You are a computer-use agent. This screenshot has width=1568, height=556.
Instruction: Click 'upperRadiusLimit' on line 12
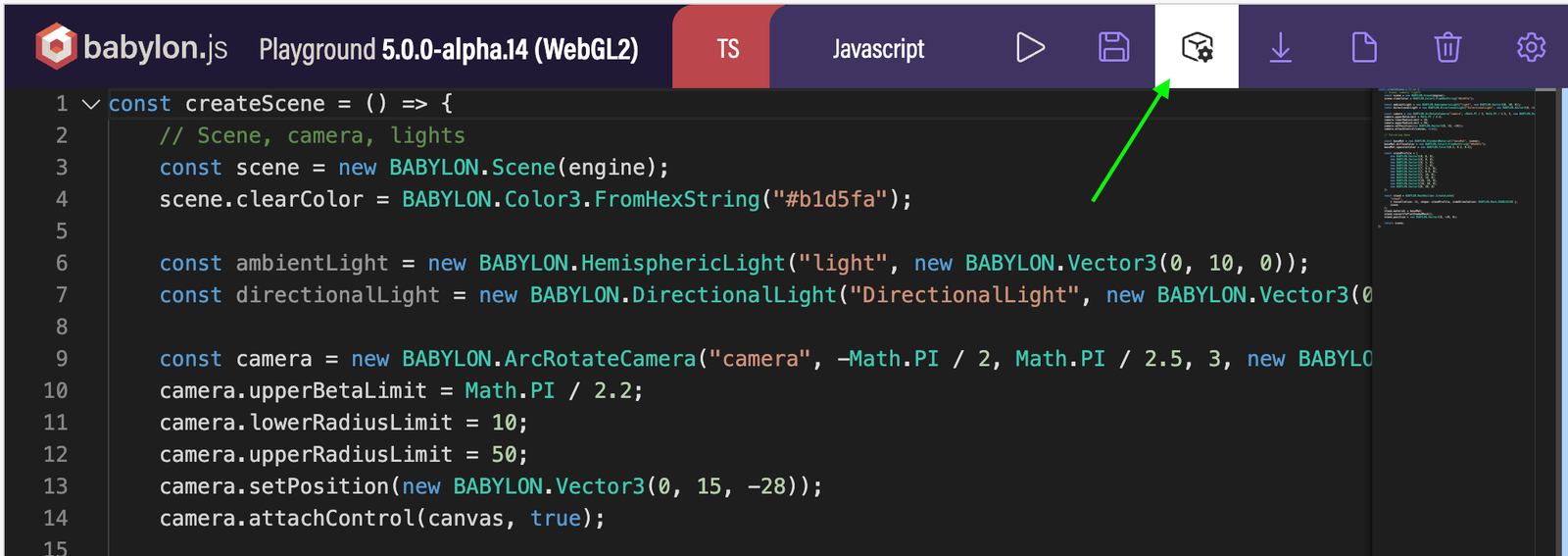click(351, 454)
